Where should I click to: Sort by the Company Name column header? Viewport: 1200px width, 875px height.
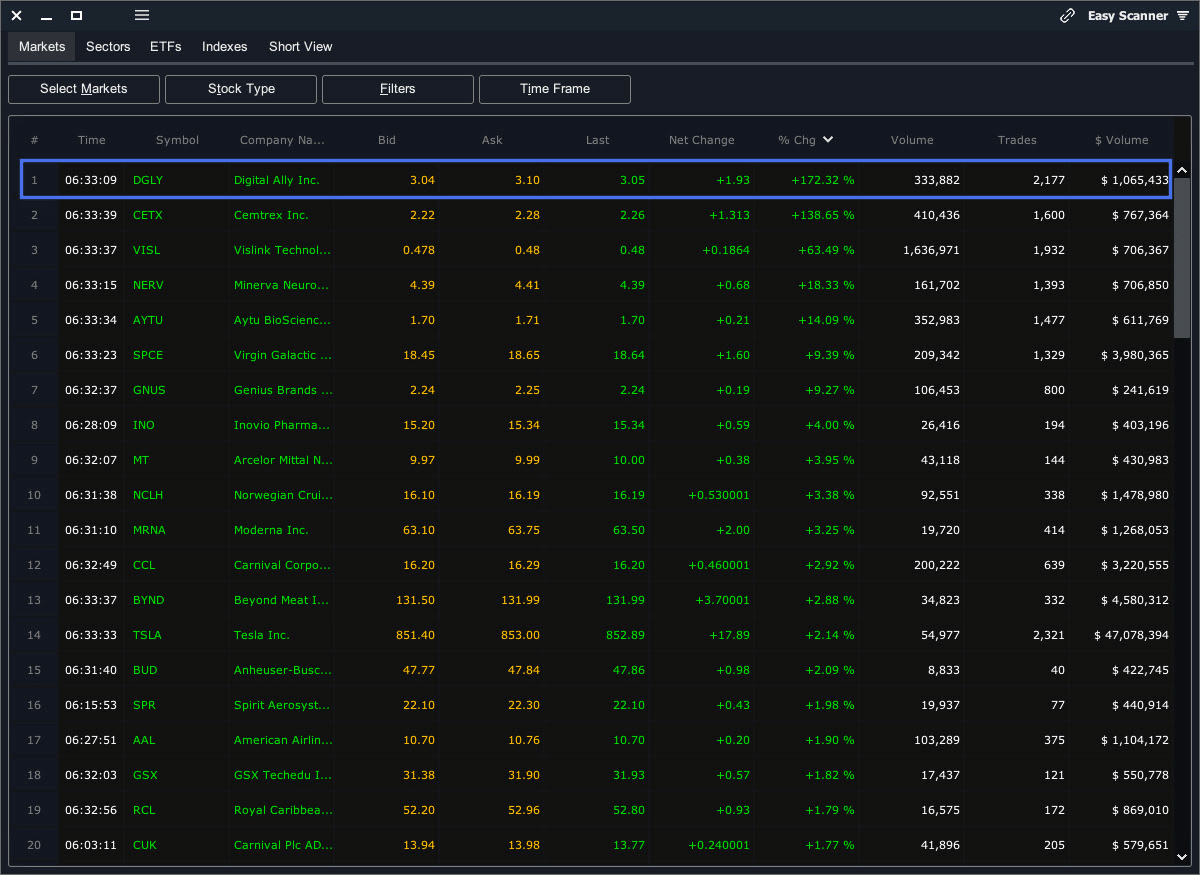(x=283, y=140)
